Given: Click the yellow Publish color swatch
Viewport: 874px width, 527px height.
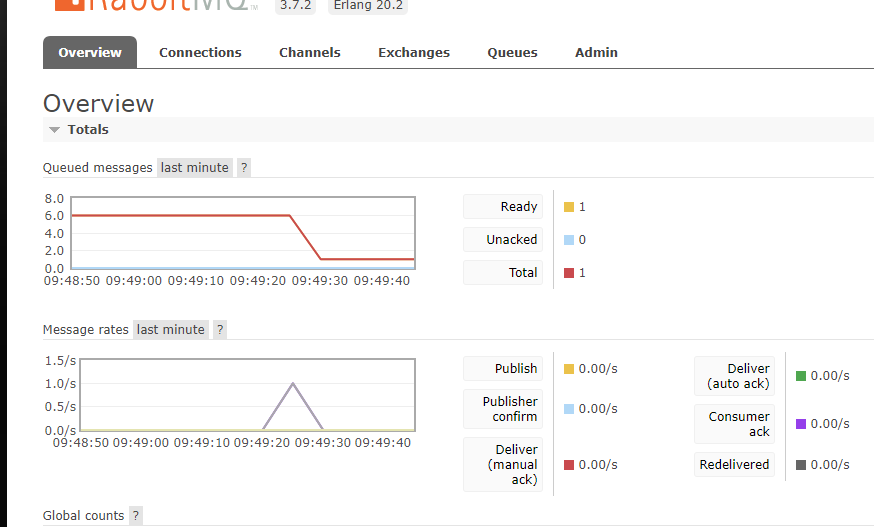Looking at the screenshot, I should [569, 369].
